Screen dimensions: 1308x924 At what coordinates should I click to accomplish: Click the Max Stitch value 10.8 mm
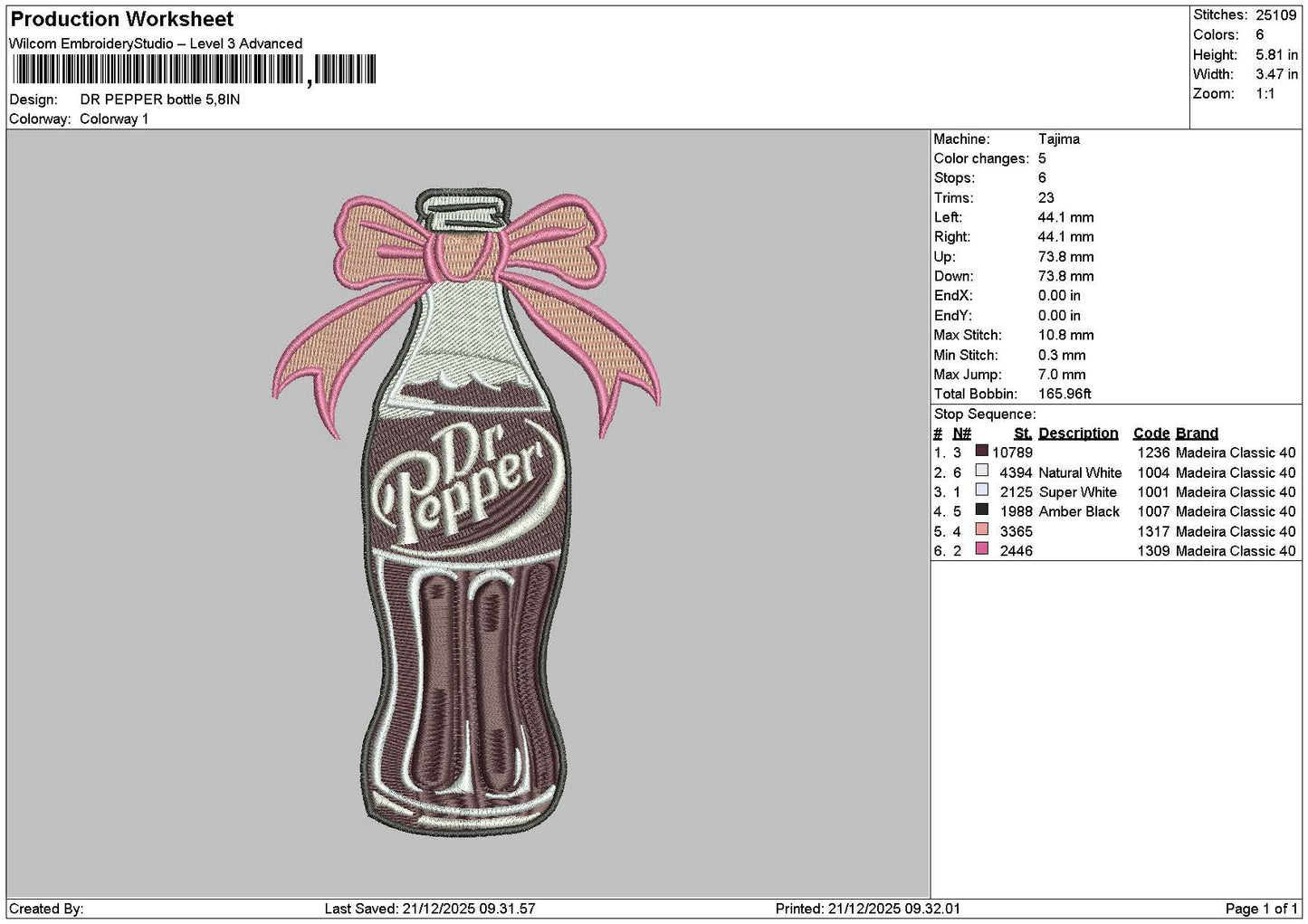click(x=1065, y=336)
